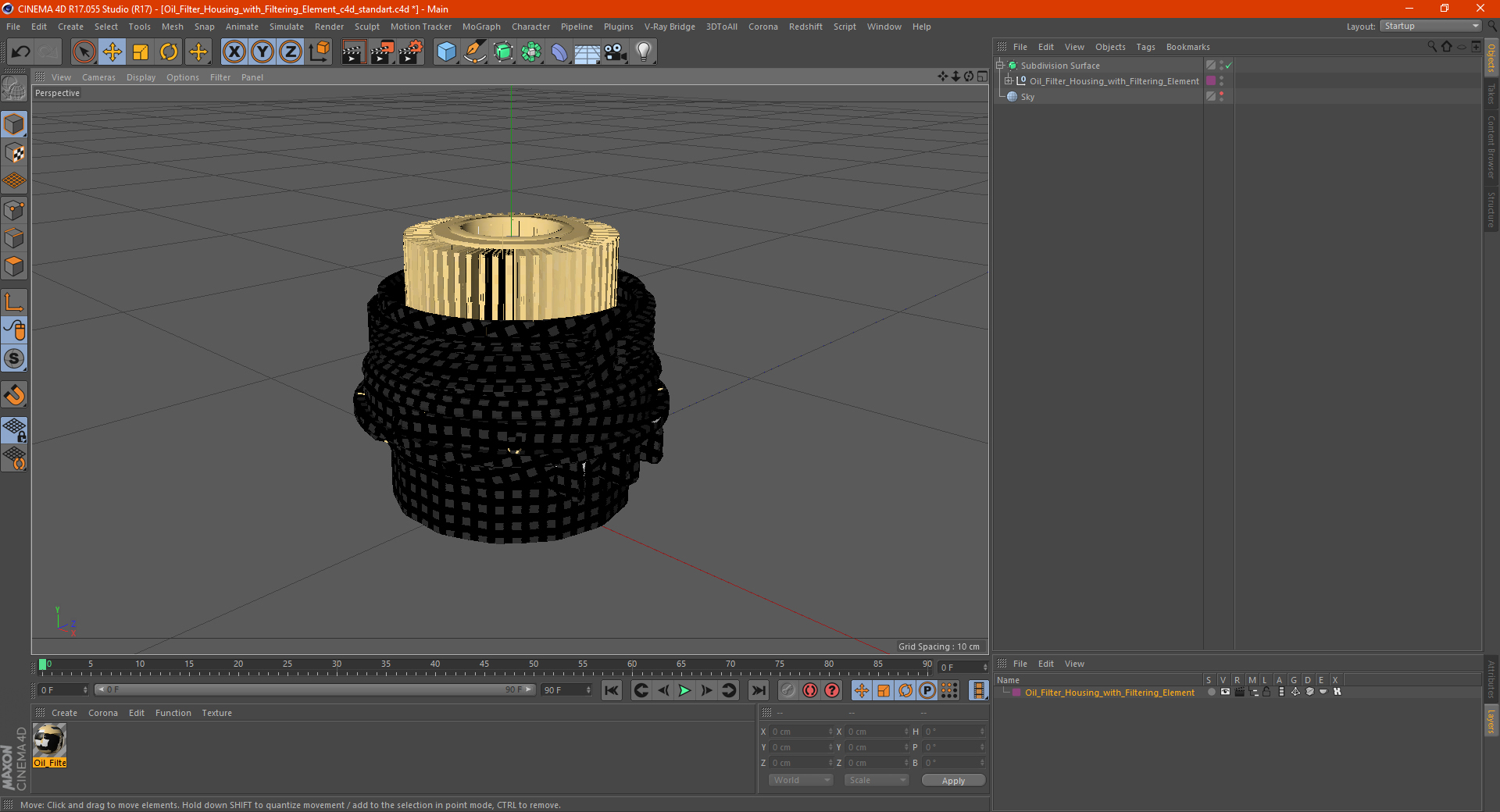Open the Sculpt menu

click(366, 27)
